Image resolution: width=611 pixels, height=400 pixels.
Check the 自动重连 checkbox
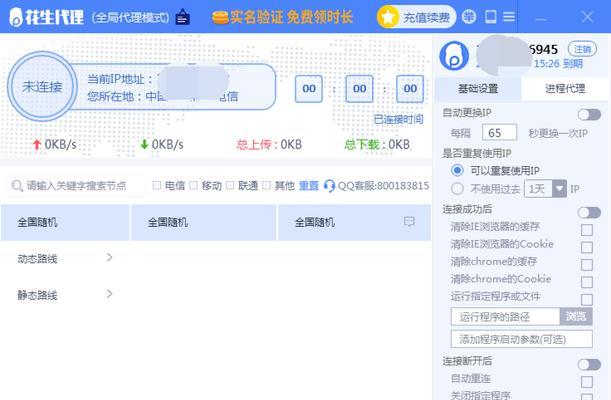click(586, 382)
